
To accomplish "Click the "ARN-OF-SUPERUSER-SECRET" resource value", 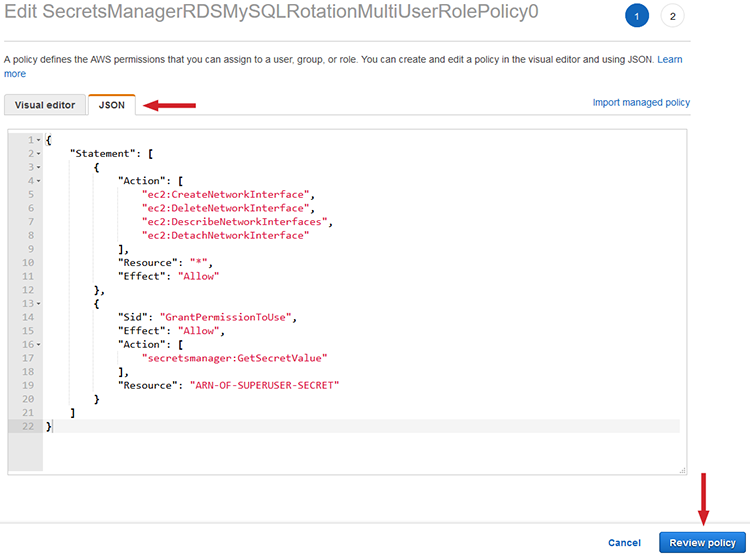I will (265, 385).
